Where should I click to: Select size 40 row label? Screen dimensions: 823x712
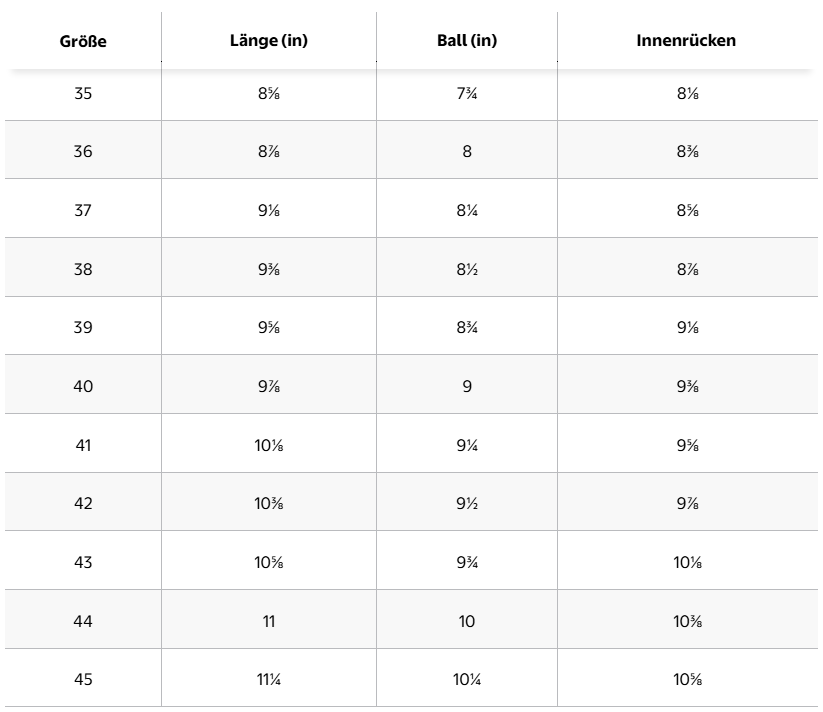[83, 386]
